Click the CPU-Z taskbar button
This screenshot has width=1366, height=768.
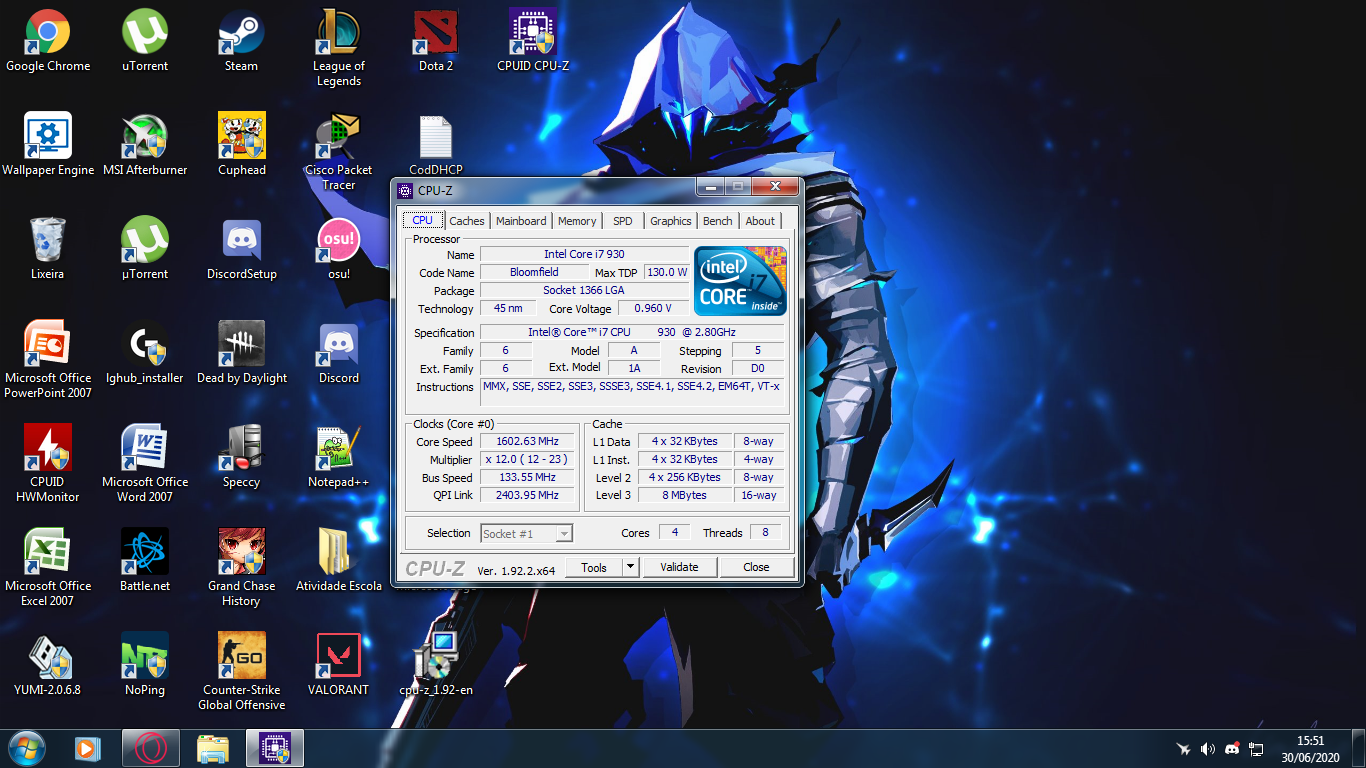tap(274, 748)
